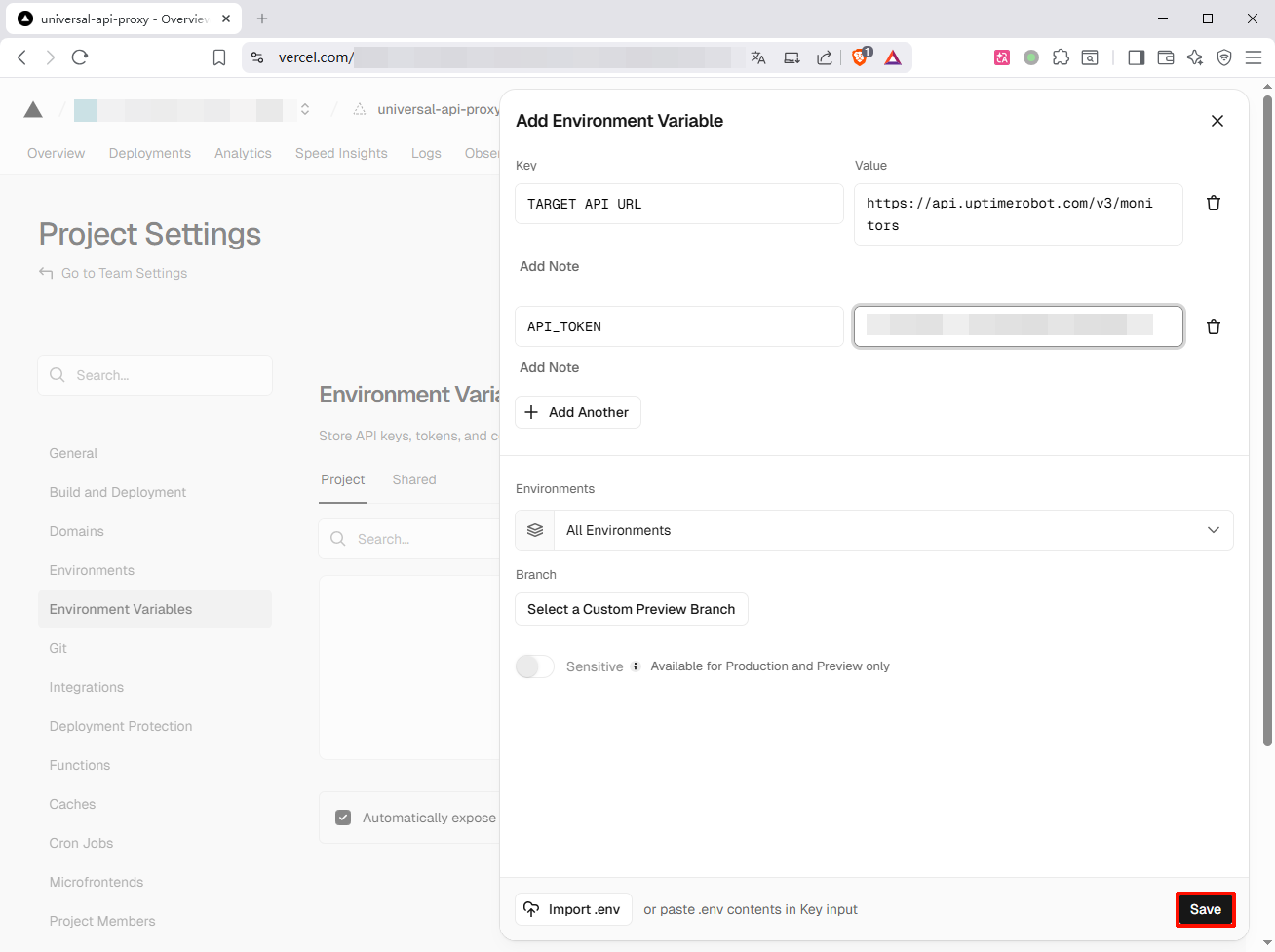Click the Sensitive info icon
This screenshot has height=952, width=1275.
(x=636, y=666)
